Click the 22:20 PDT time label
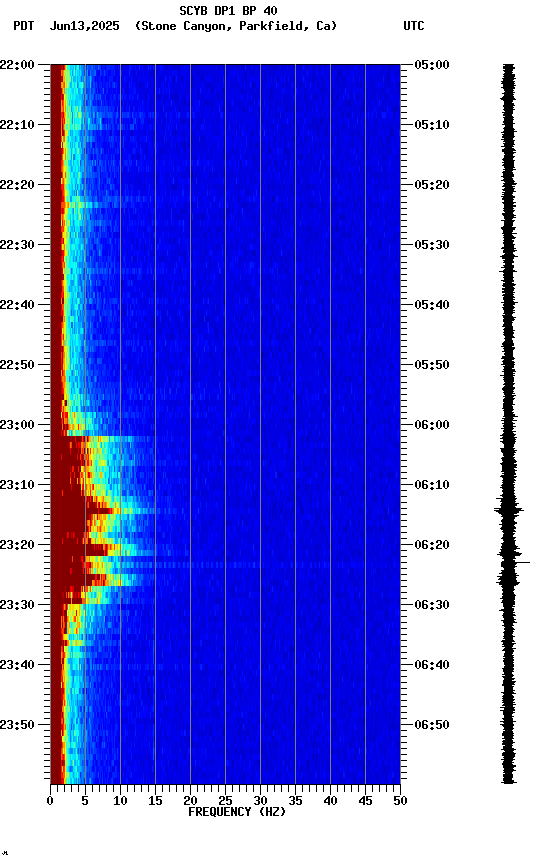 [18, 185]
